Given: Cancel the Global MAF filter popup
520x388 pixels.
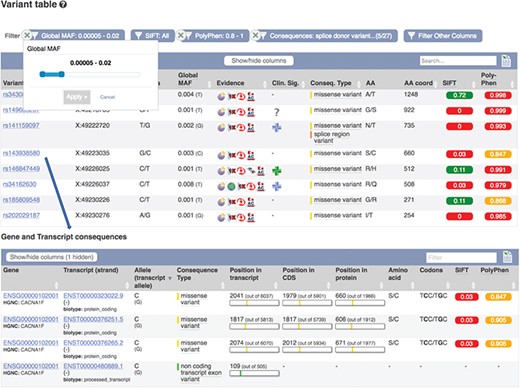Looking at the screenshot, I should click(107, 97).
